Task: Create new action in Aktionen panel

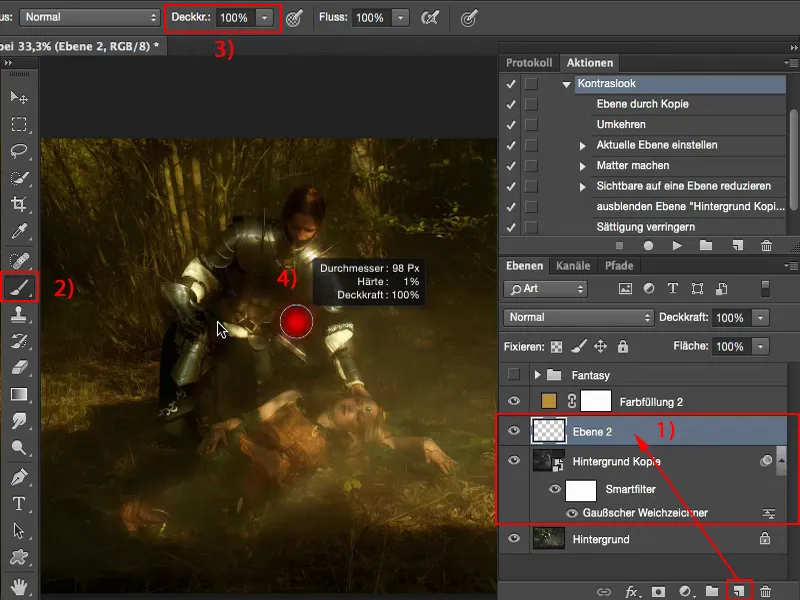Action: [x=738, y=245]
